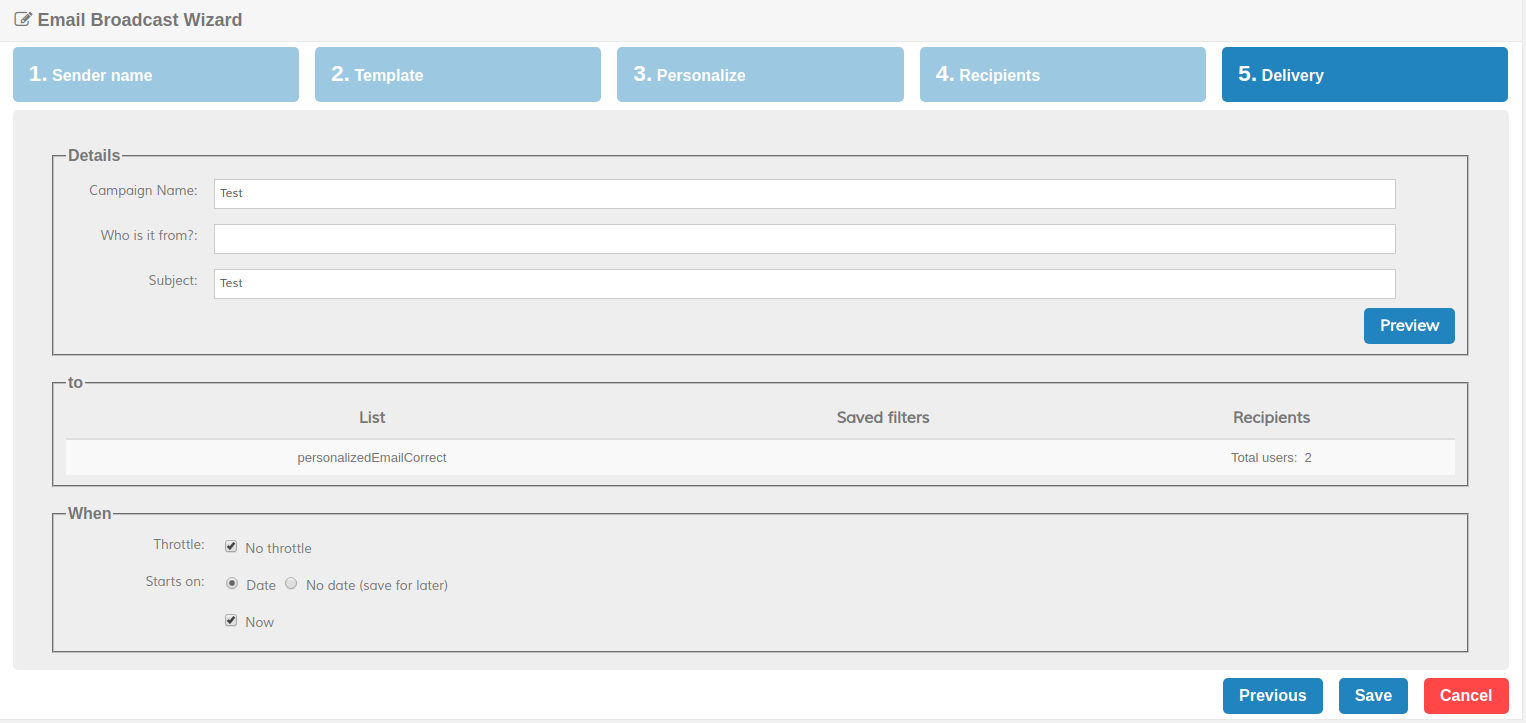The height and width of the screenshot is (723, 1526).
Task: Focus the 'Who is it from?' field
Action: (804, 239)
